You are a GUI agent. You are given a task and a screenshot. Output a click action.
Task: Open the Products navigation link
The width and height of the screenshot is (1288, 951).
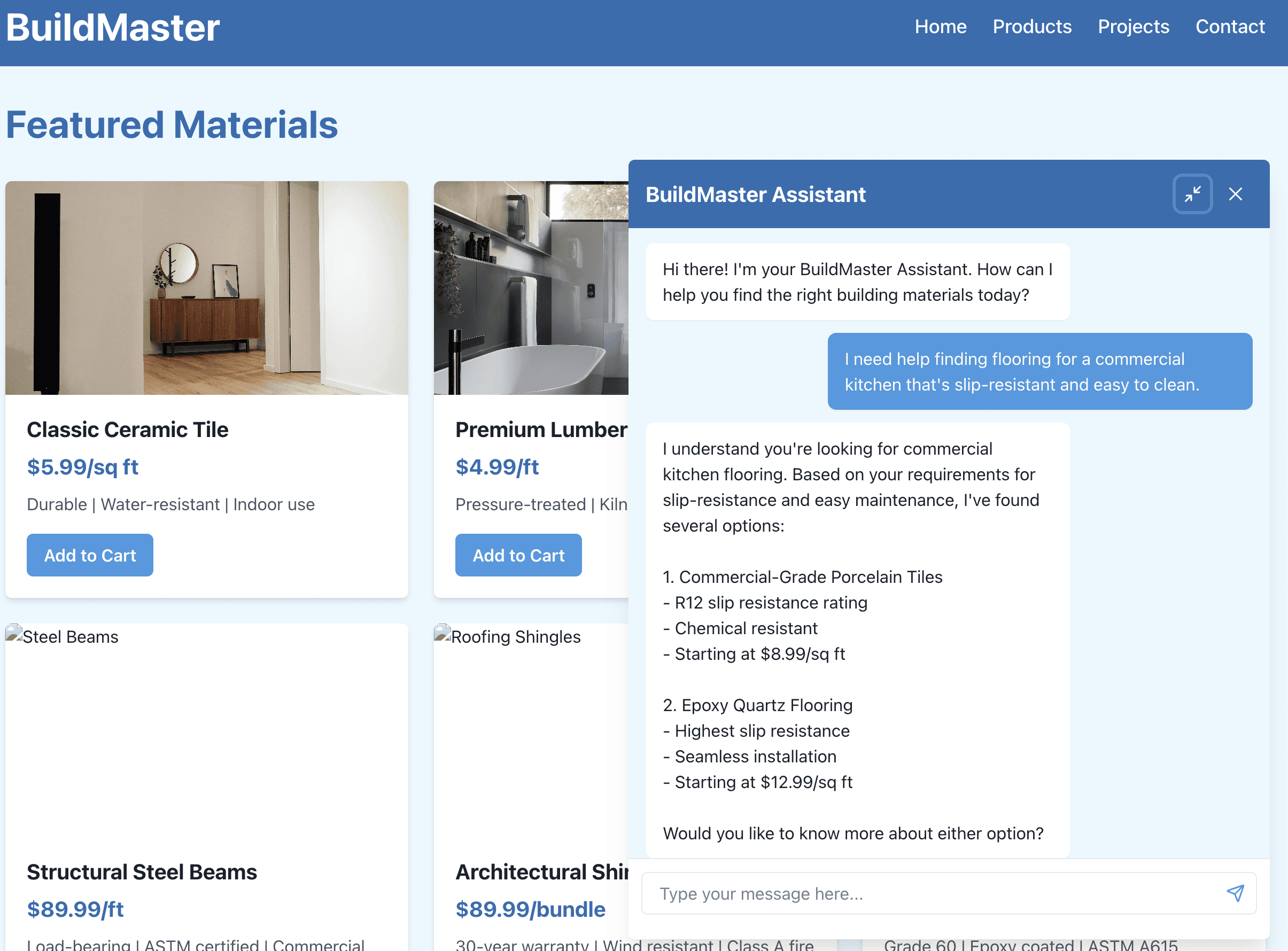(1032, 27)
